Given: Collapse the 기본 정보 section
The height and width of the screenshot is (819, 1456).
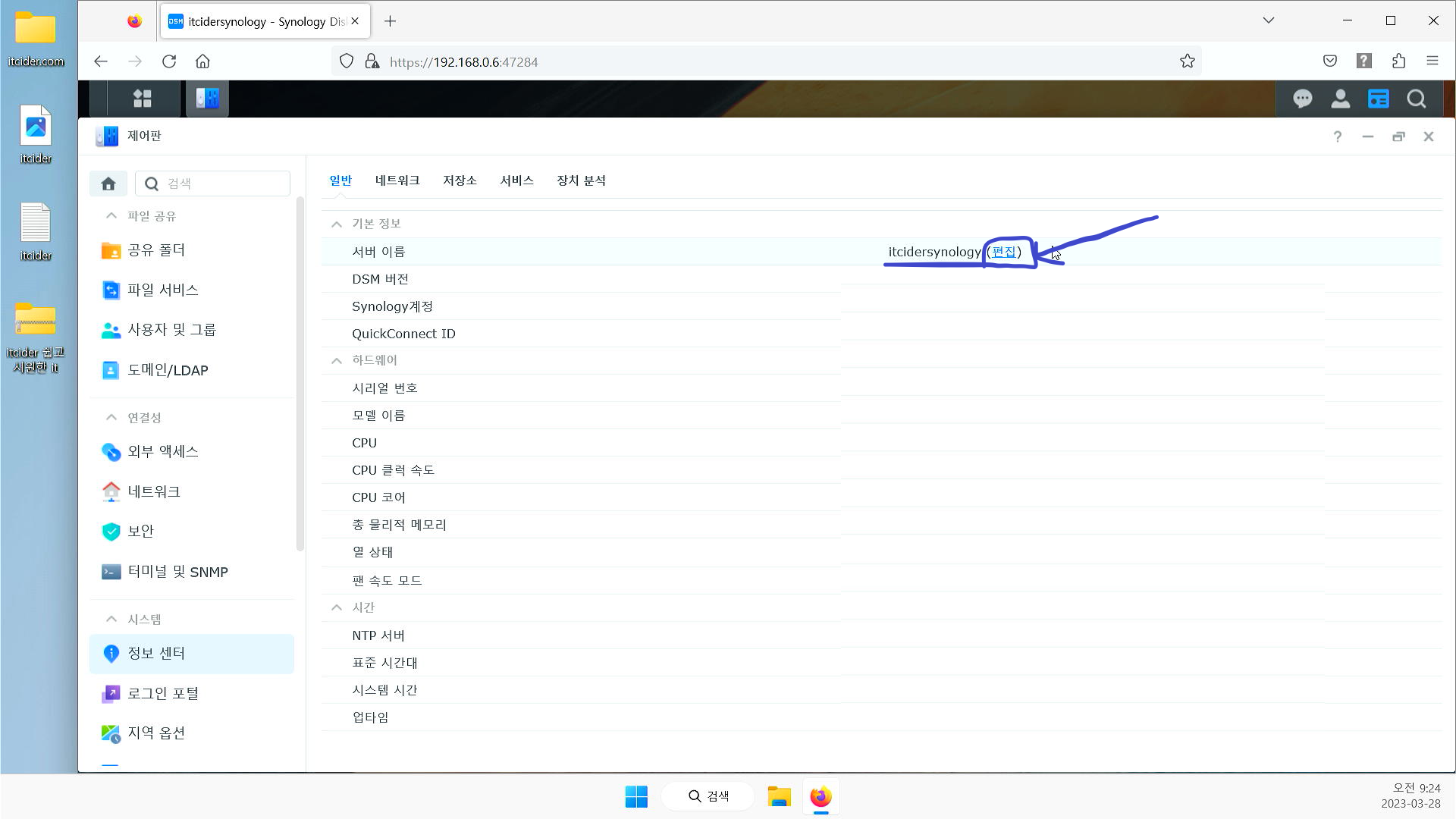Looking at the screenshot, I should (337, 224).
